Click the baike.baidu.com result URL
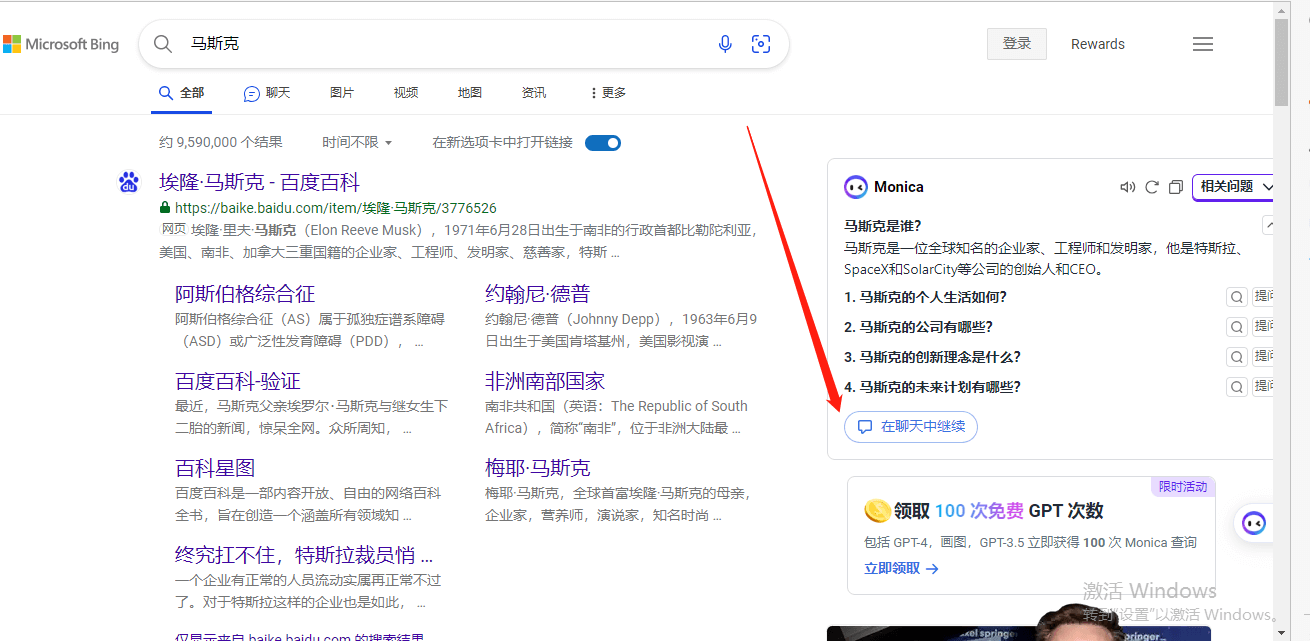This screenshot has width=1310, height=641. 336,208
